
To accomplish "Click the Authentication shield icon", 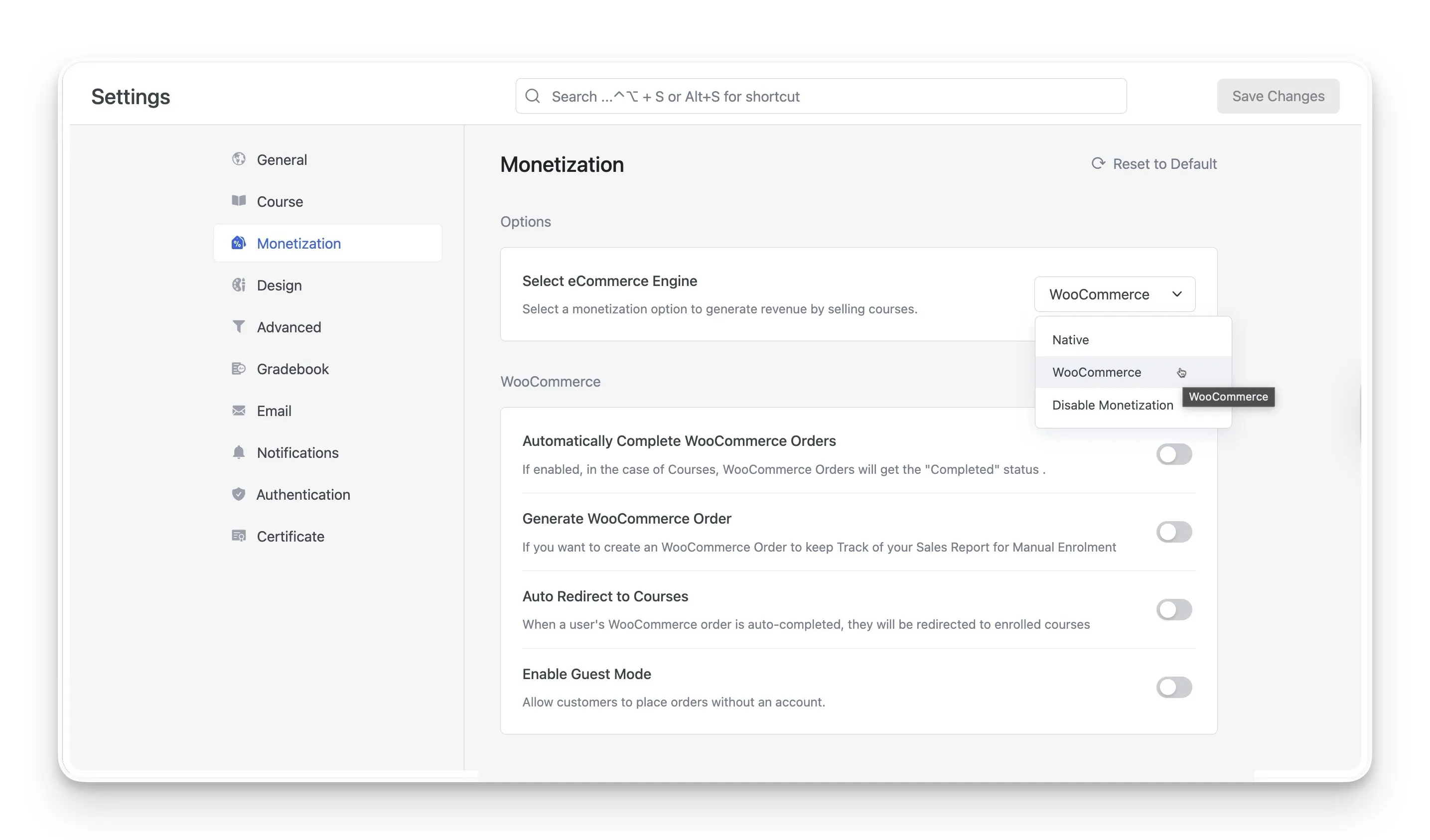I will click(239, 494).
